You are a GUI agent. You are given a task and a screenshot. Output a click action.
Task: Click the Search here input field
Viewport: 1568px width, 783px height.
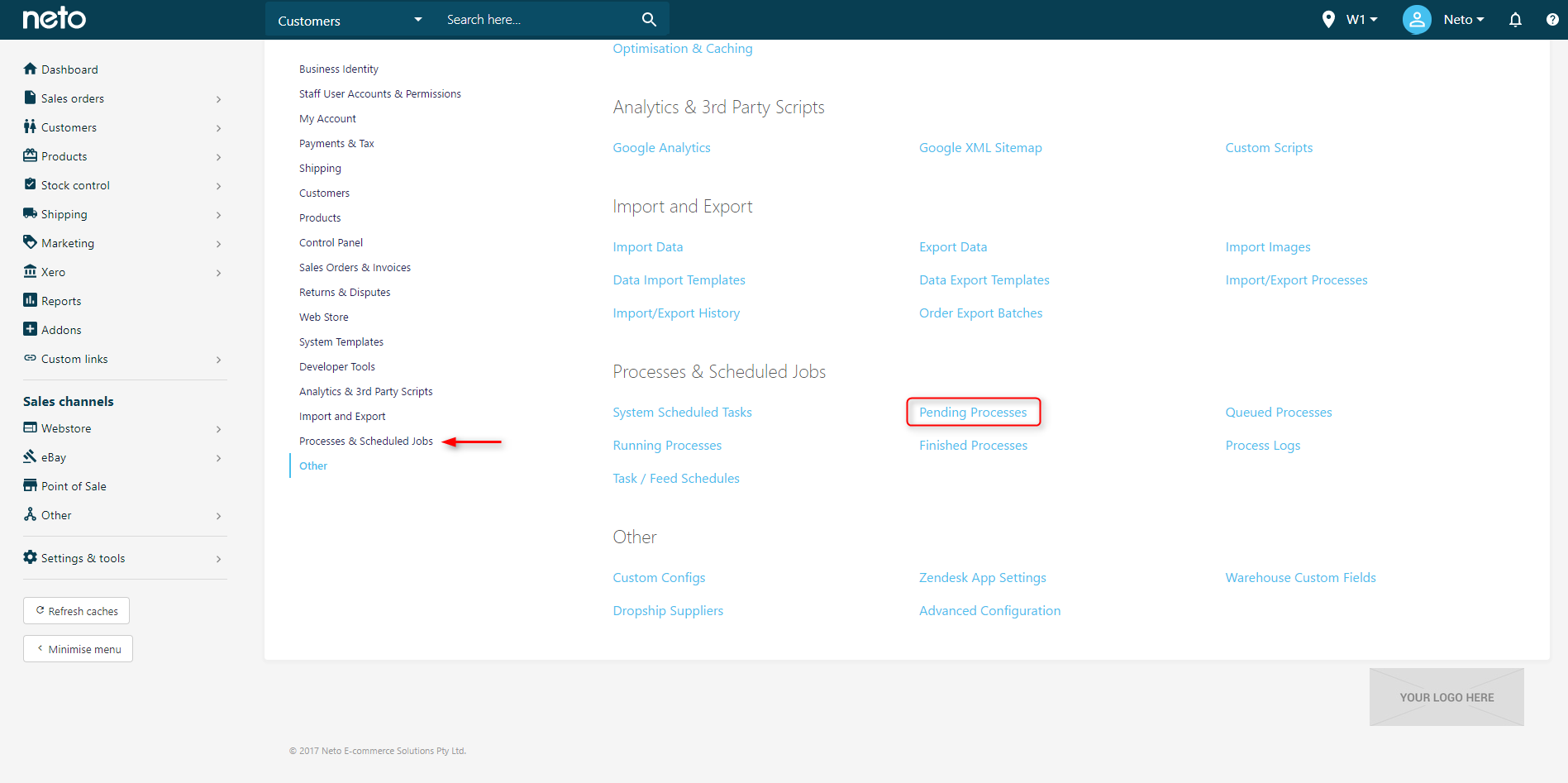(x=537, y=19)
